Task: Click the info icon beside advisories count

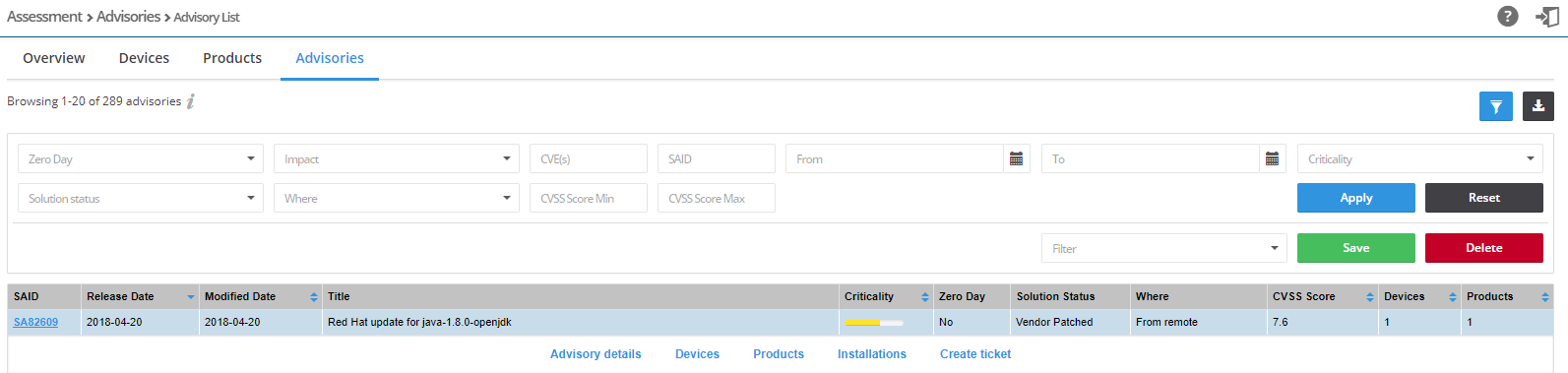Action: point(191,101)
